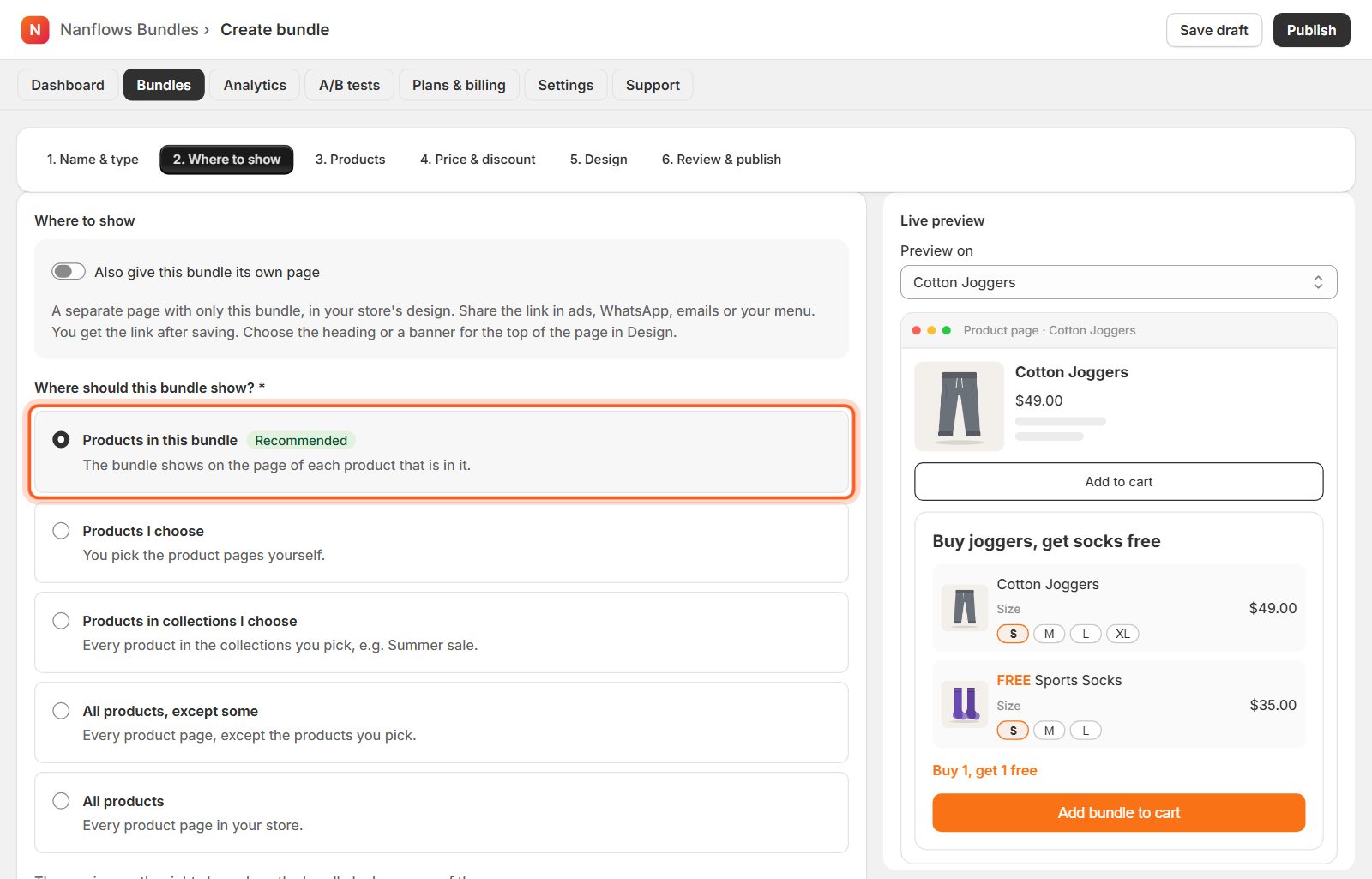Select 'Products in collections I choose' radio
Screen dimensions: 1372x879
coord(61,621)
